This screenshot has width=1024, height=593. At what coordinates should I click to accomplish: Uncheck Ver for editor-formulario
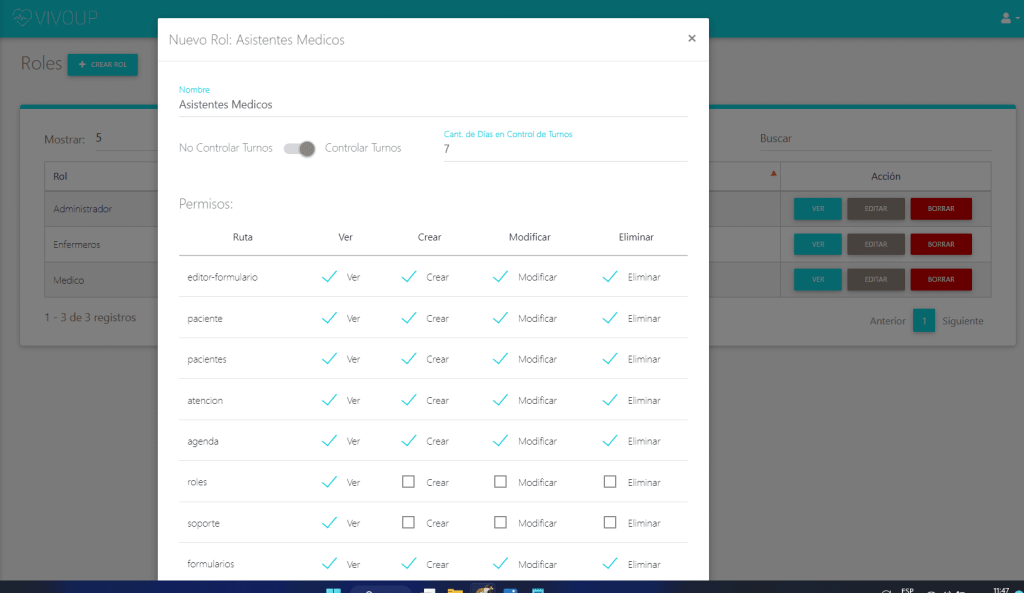(330, 277)
